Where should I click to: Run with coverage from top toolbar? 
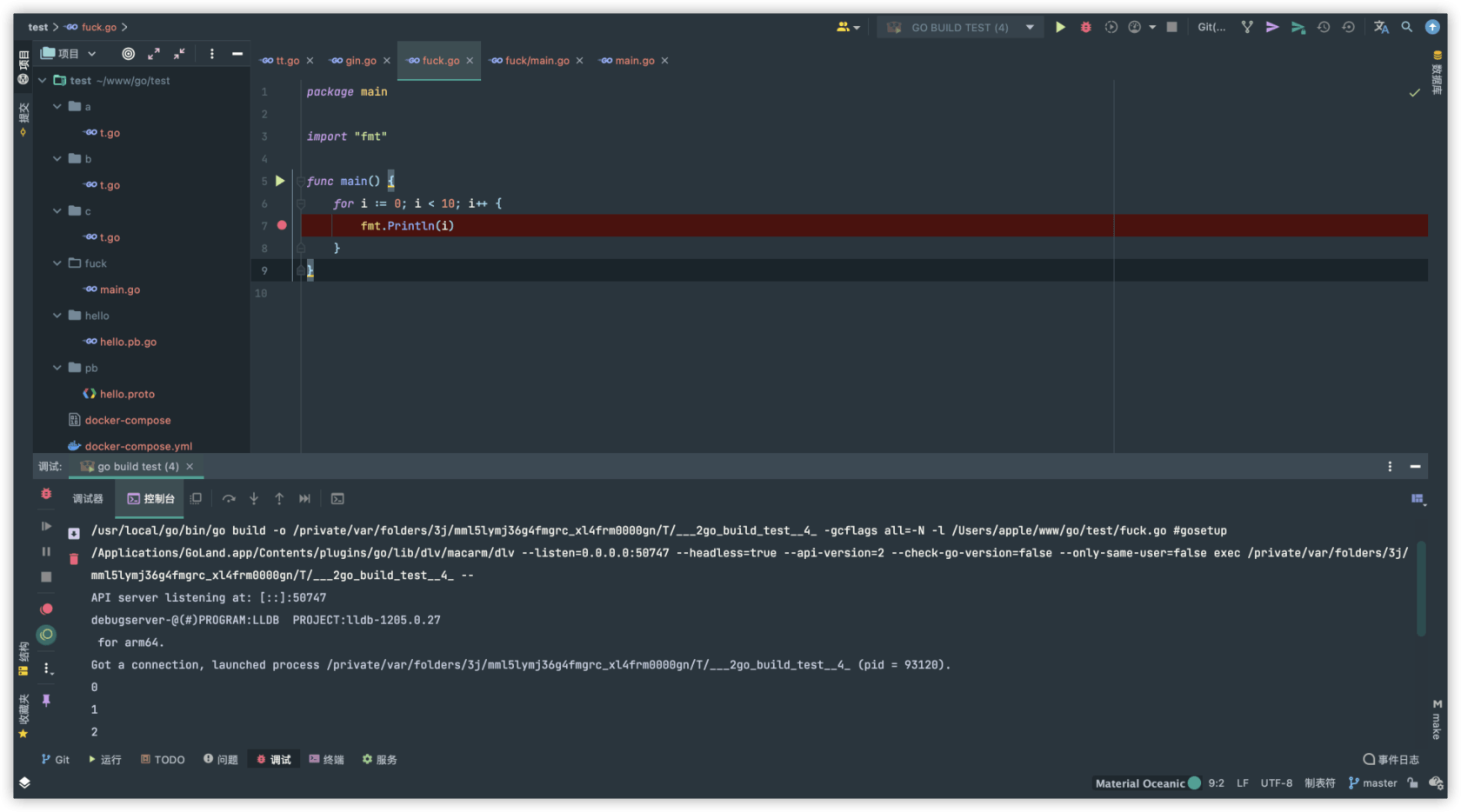click(1111, 27)
